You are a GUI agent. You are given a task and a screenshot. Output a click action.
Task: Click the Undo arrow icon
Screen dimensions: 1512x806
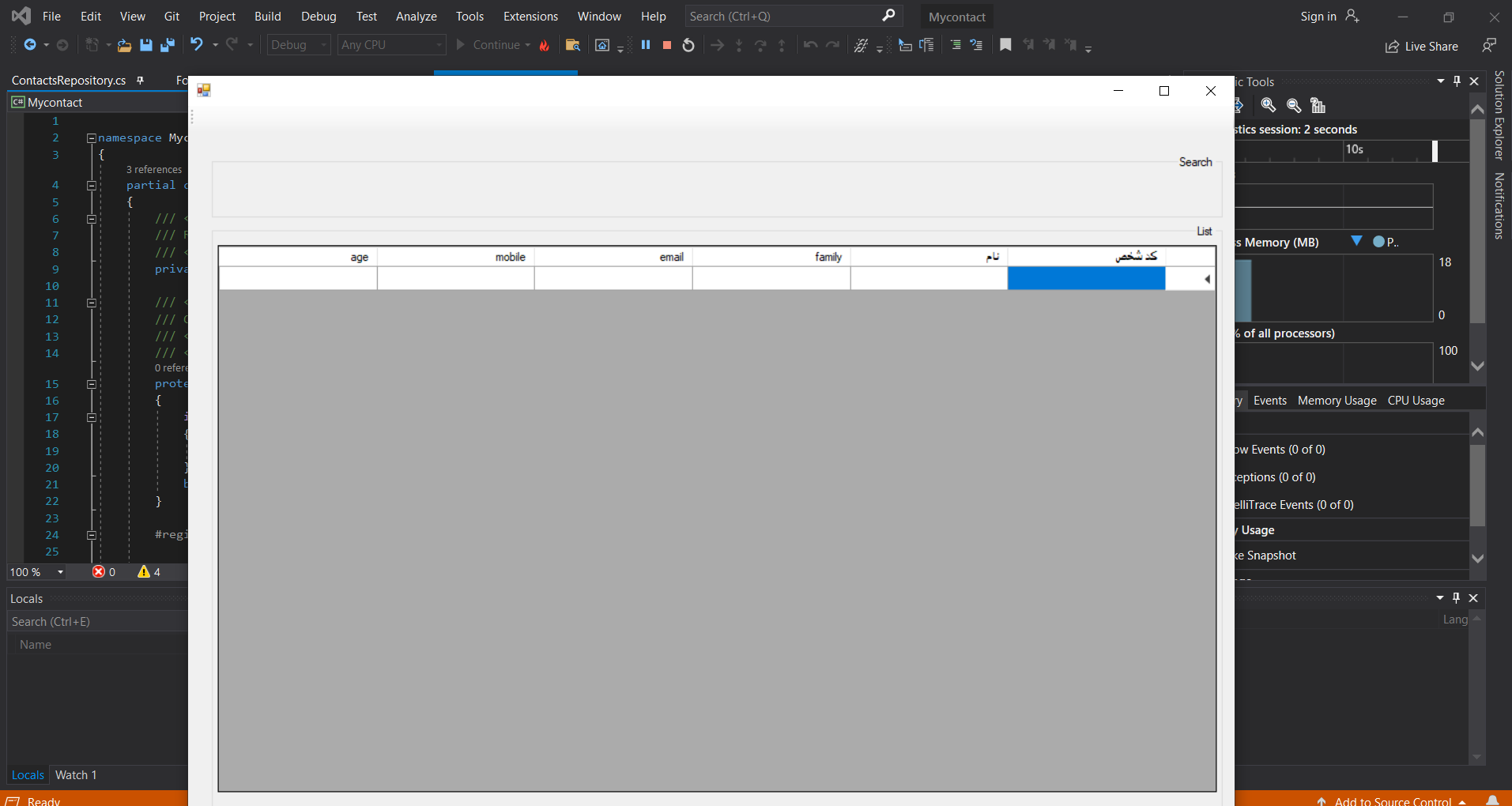(x=197, y=44)
